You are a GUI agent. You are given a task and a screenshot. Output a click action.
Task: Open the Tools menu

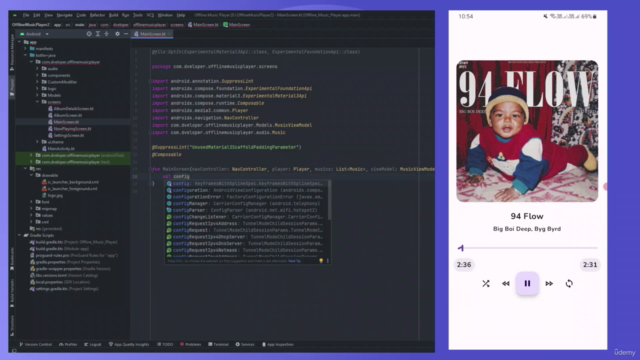pos(138,15)
